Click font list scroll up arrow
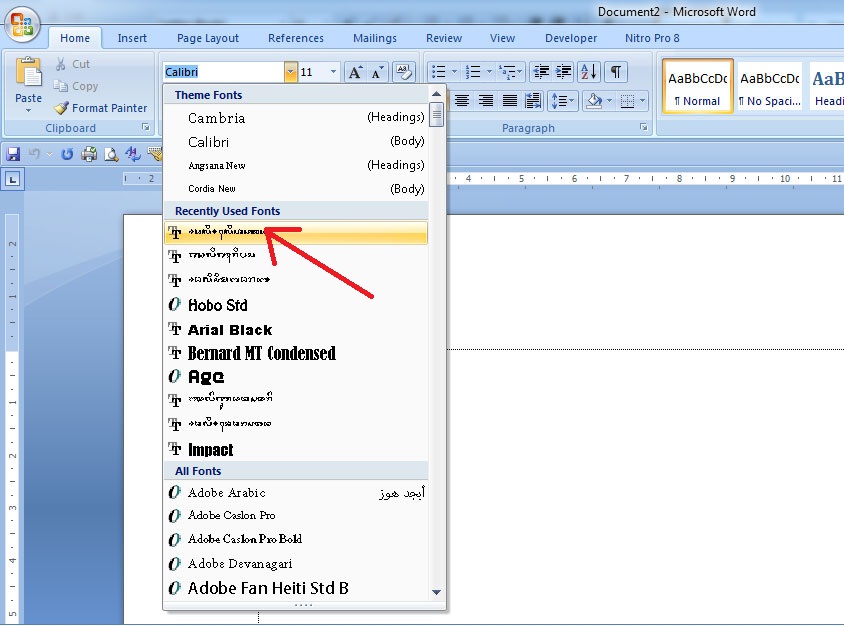The width and height of the screenshot is (844, 626). pyautogui.click(x=437, y=94)
